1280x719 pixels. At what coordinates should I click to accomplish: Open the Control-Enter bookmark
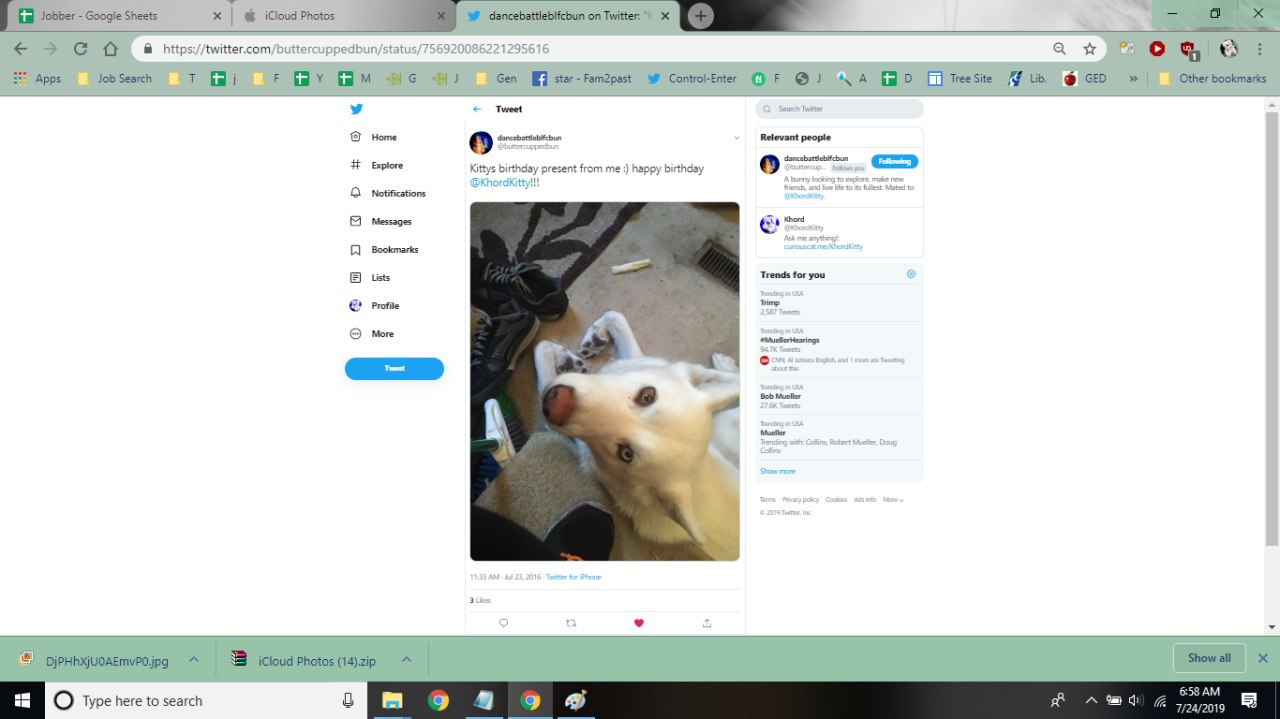click(x=692, y=78)
